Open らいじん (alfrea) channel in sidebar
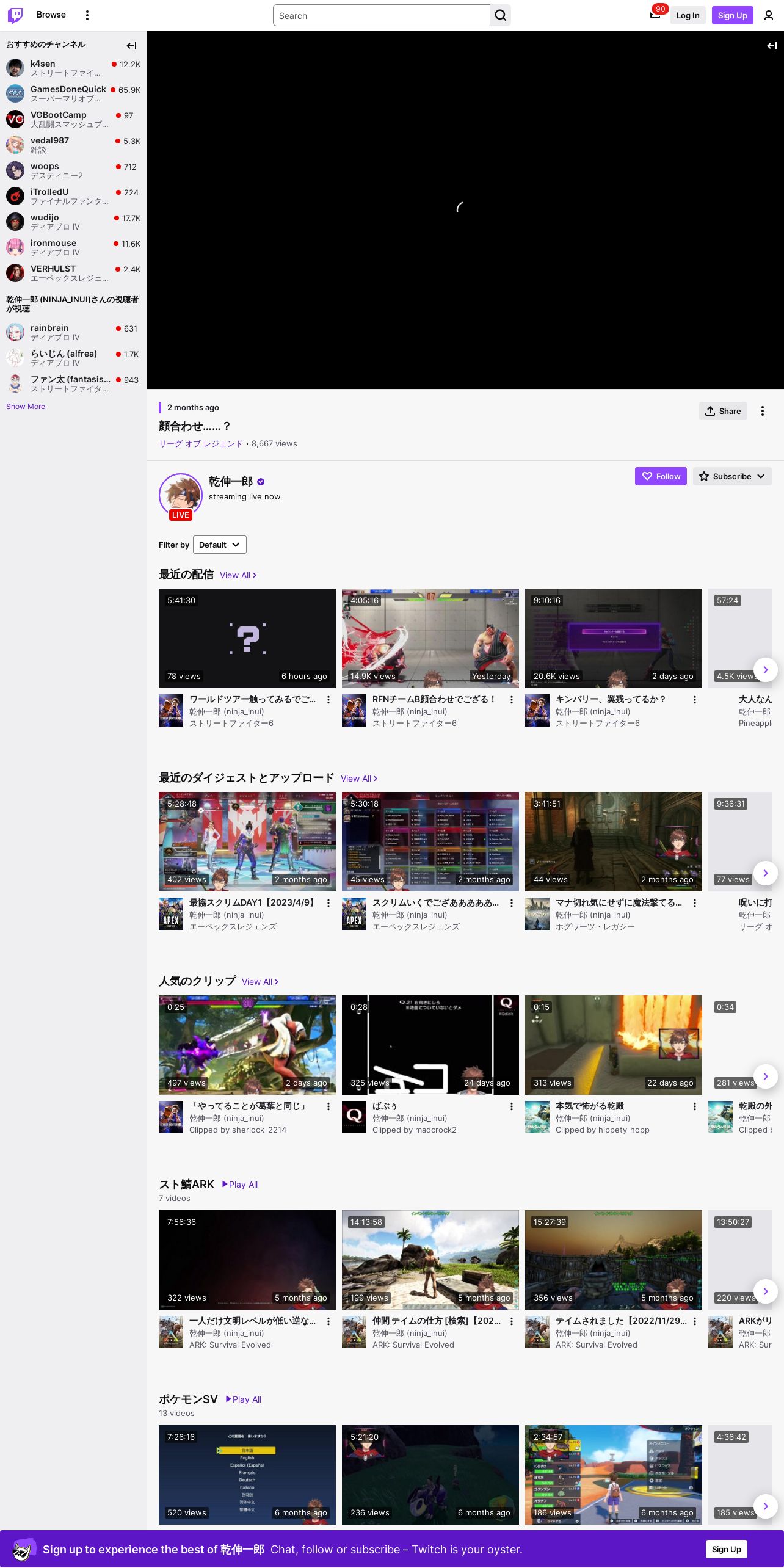This screenshot has width=784, height=1568. click(73, 358)
